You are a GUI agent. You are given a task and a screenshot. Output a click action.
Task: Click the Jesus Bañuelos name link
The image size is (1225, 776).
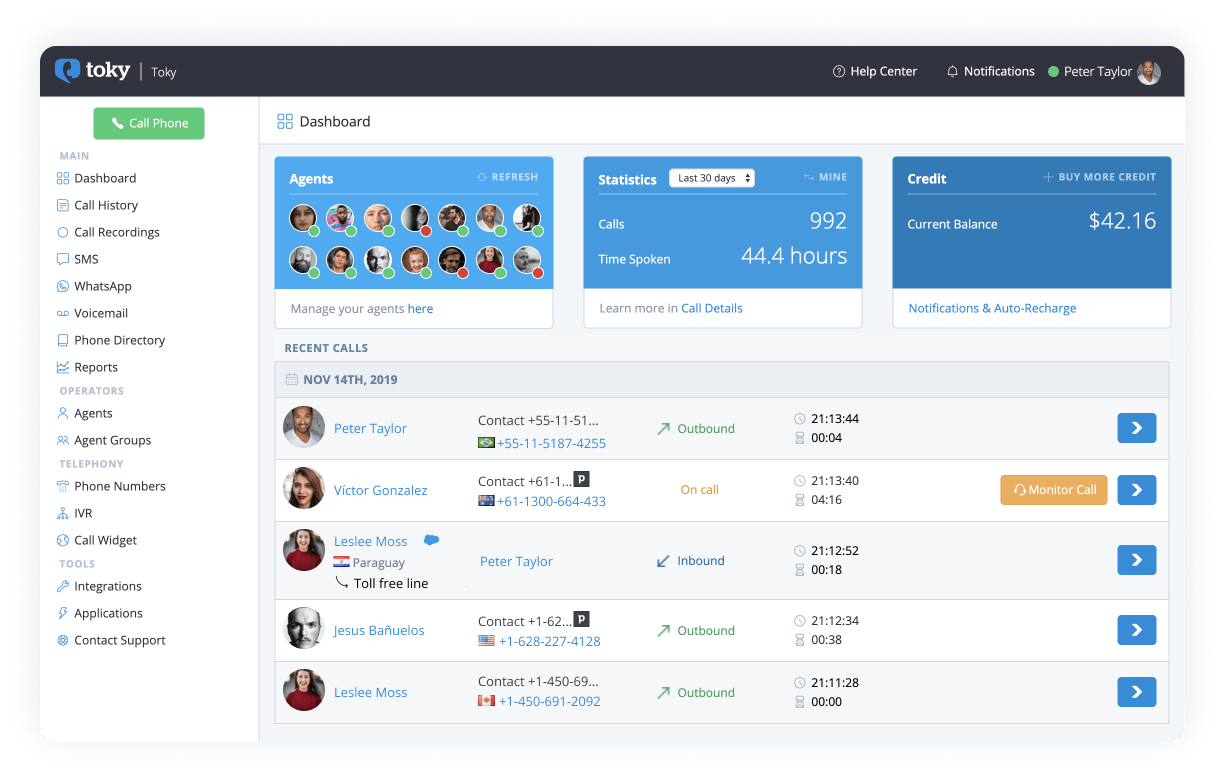click(x=379, y=630)
